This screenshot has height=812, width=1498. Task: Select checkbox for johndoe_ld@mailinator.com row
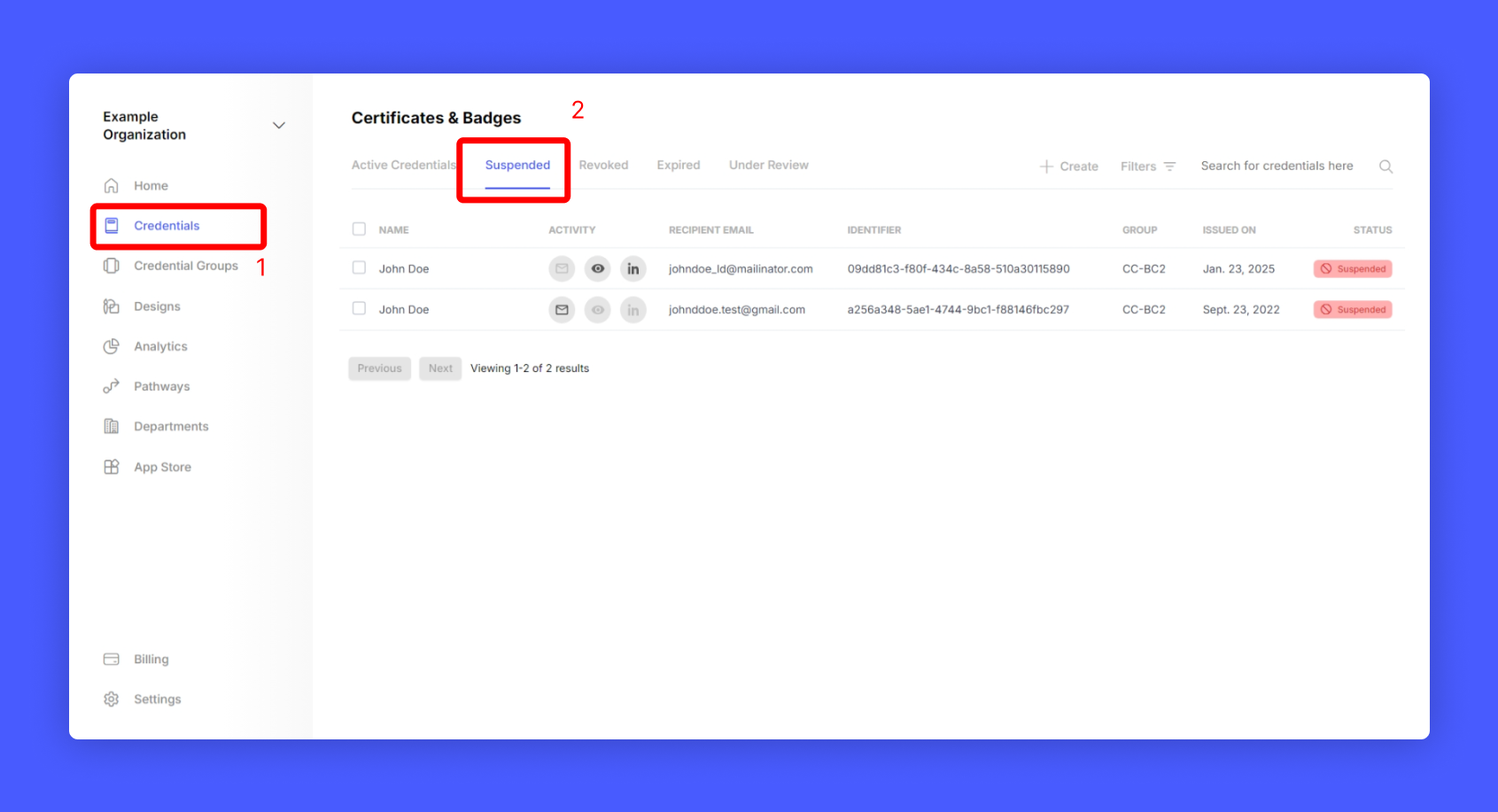pos(359,268)
